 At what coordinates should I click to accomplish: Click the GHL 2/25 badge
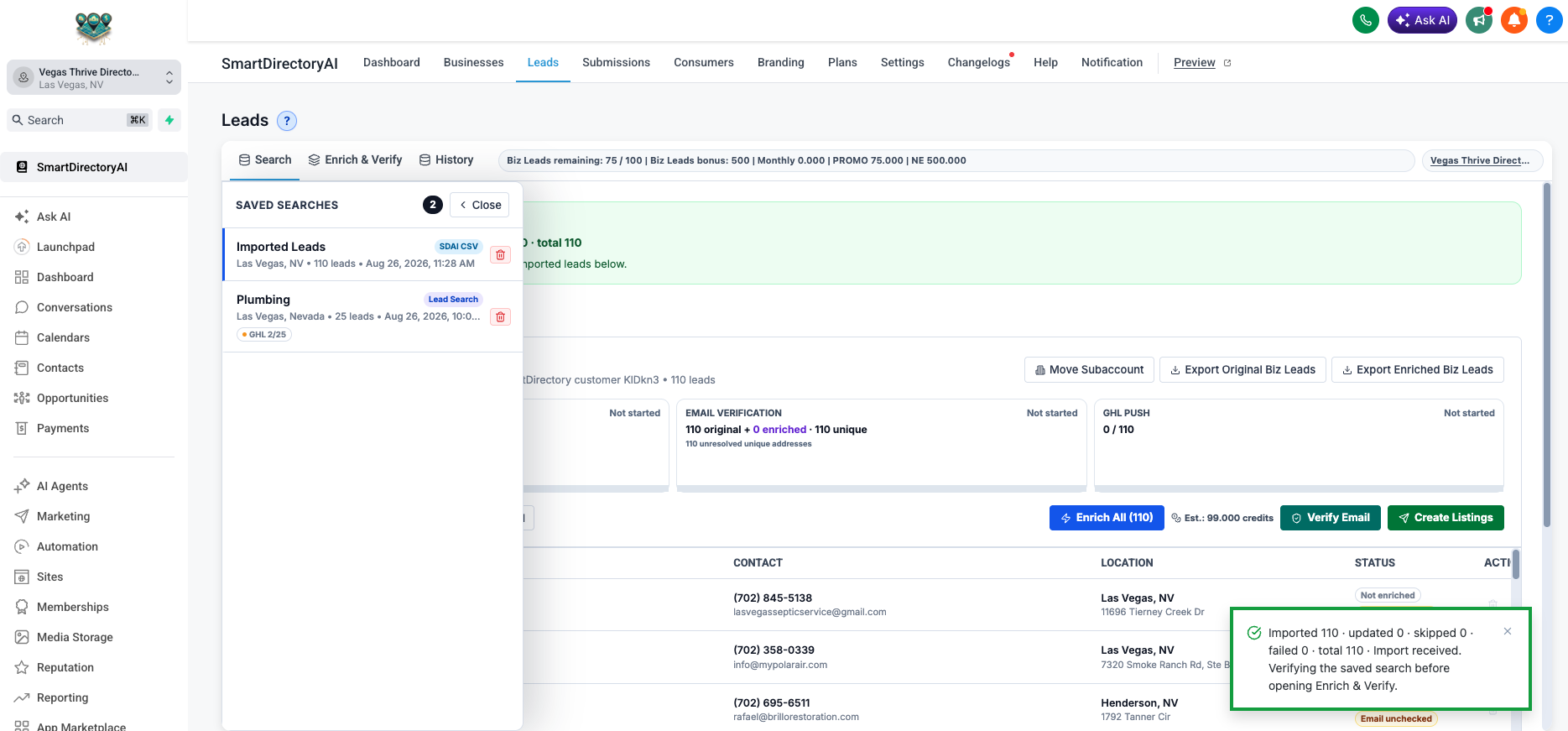pyautogui.click(x=264, y=334)
